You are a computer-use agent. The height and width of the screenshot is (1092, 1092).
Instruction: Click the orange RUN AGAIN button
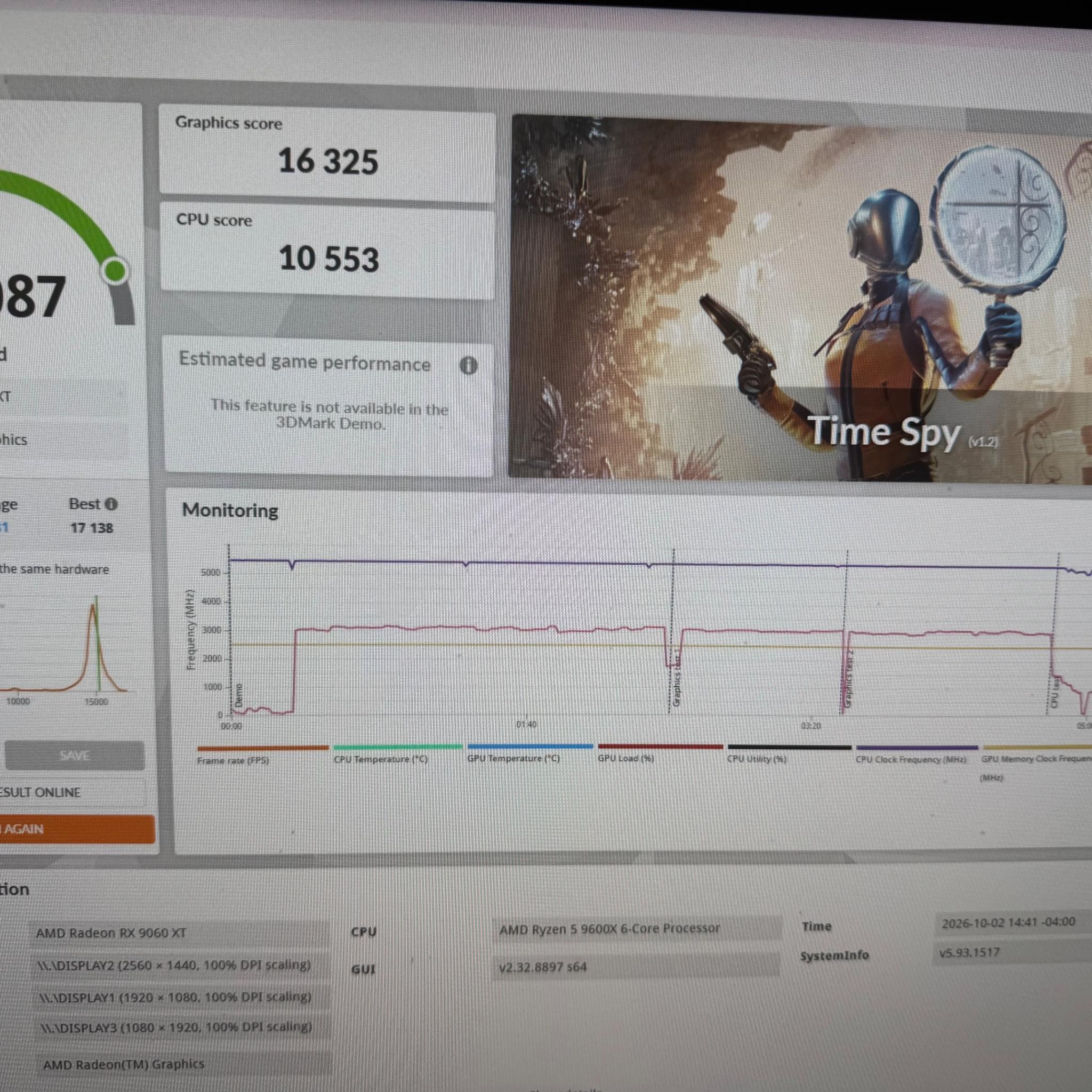tap(77, 829)
